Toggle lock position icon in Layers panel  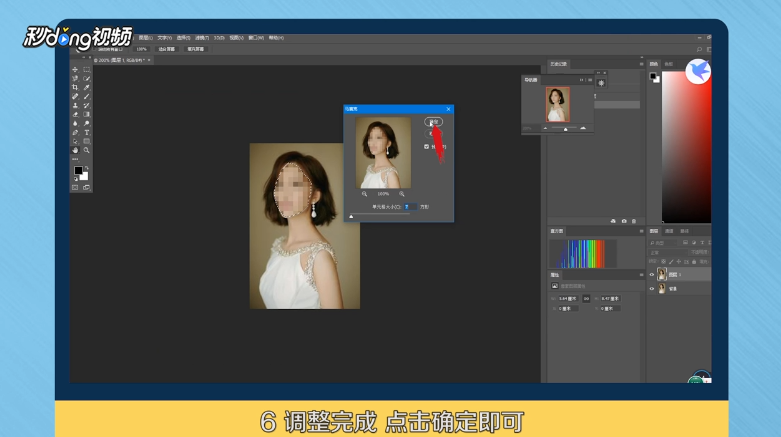[x=678, y=262]
